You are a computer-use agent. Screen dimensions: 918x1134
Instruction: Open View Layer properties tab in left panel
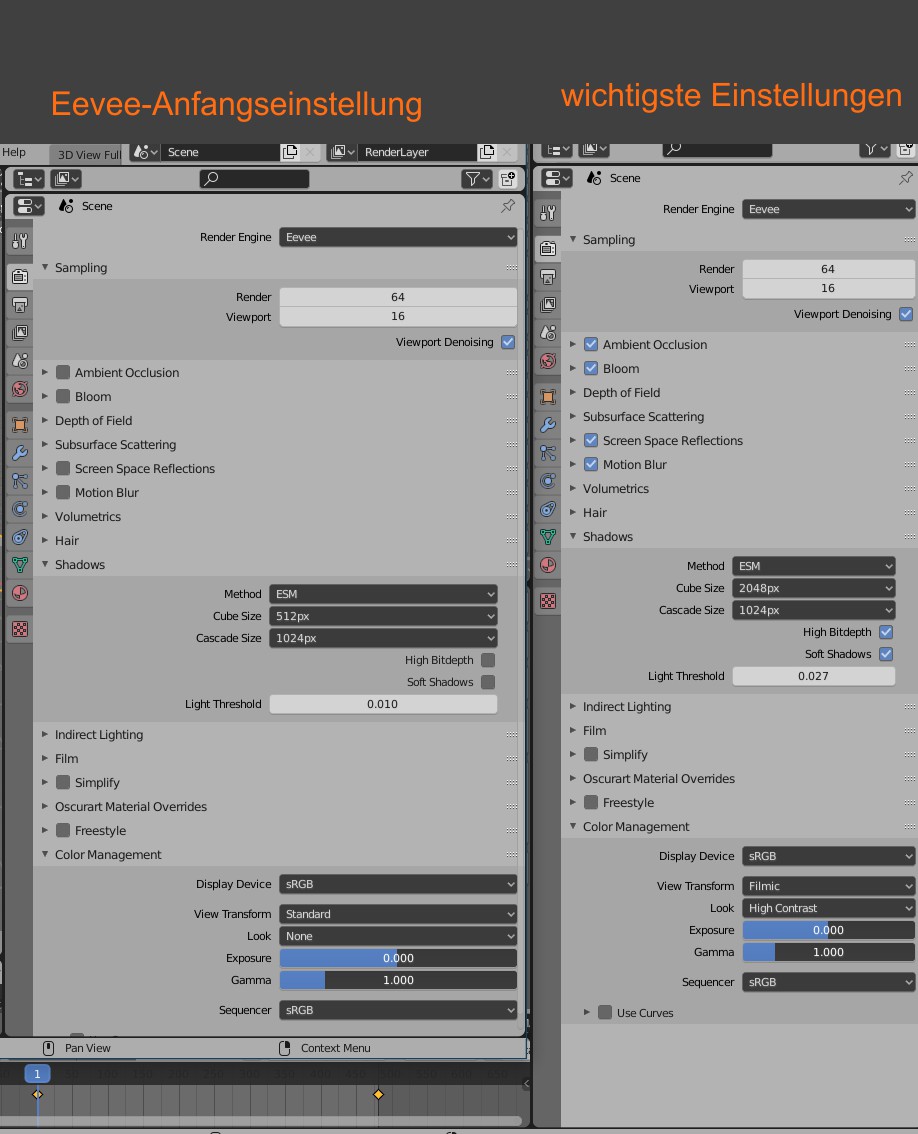tap(20, 333)
